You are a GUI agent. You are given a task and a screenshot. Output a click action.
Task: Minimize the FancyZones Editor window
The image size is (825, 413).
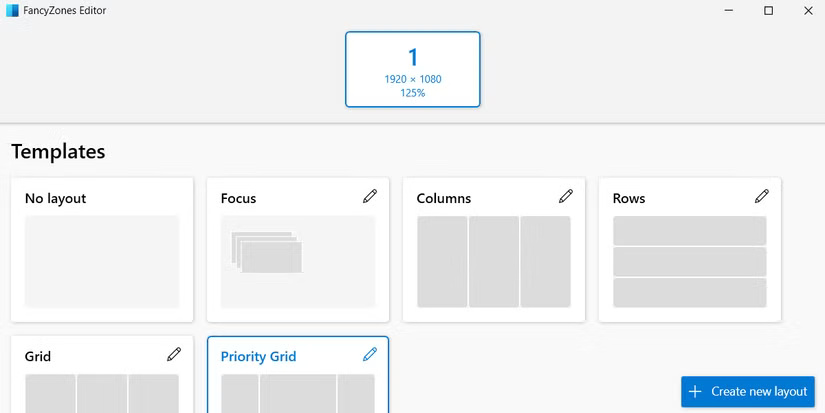coord(729,11)
